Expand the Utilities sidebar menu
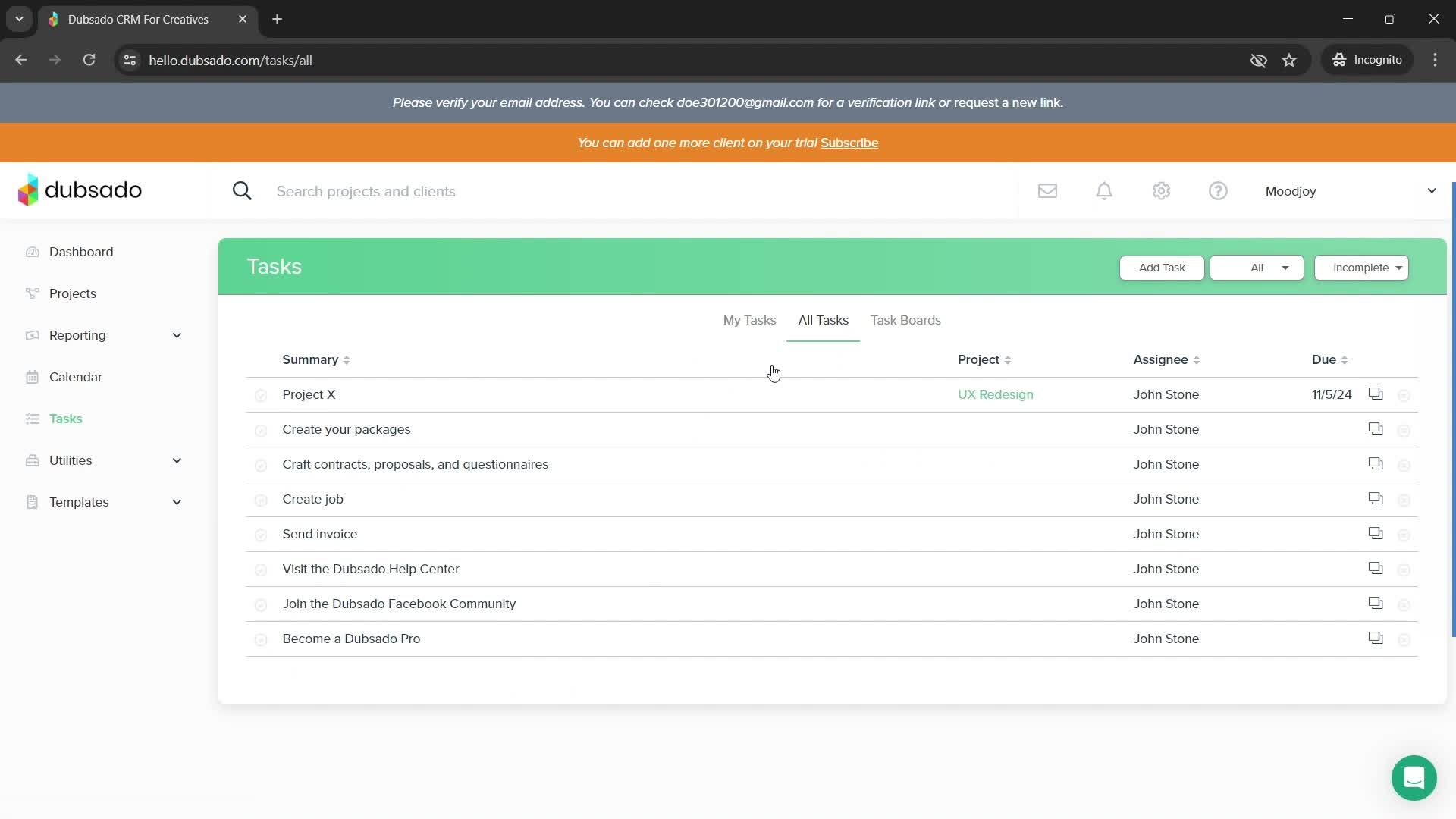This screenshot has height=819, width=1456. [177, 460]
